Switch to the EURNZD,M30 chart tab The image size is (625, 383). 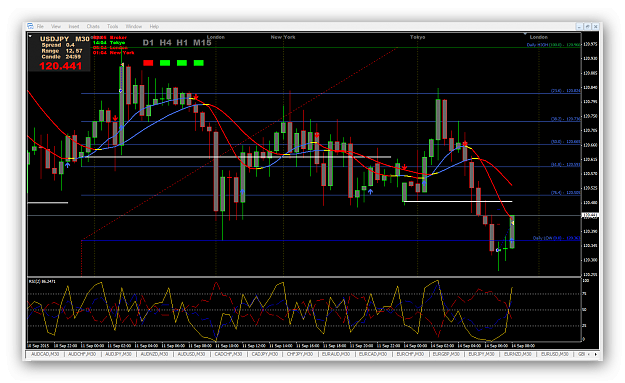[x=517, y=354]
